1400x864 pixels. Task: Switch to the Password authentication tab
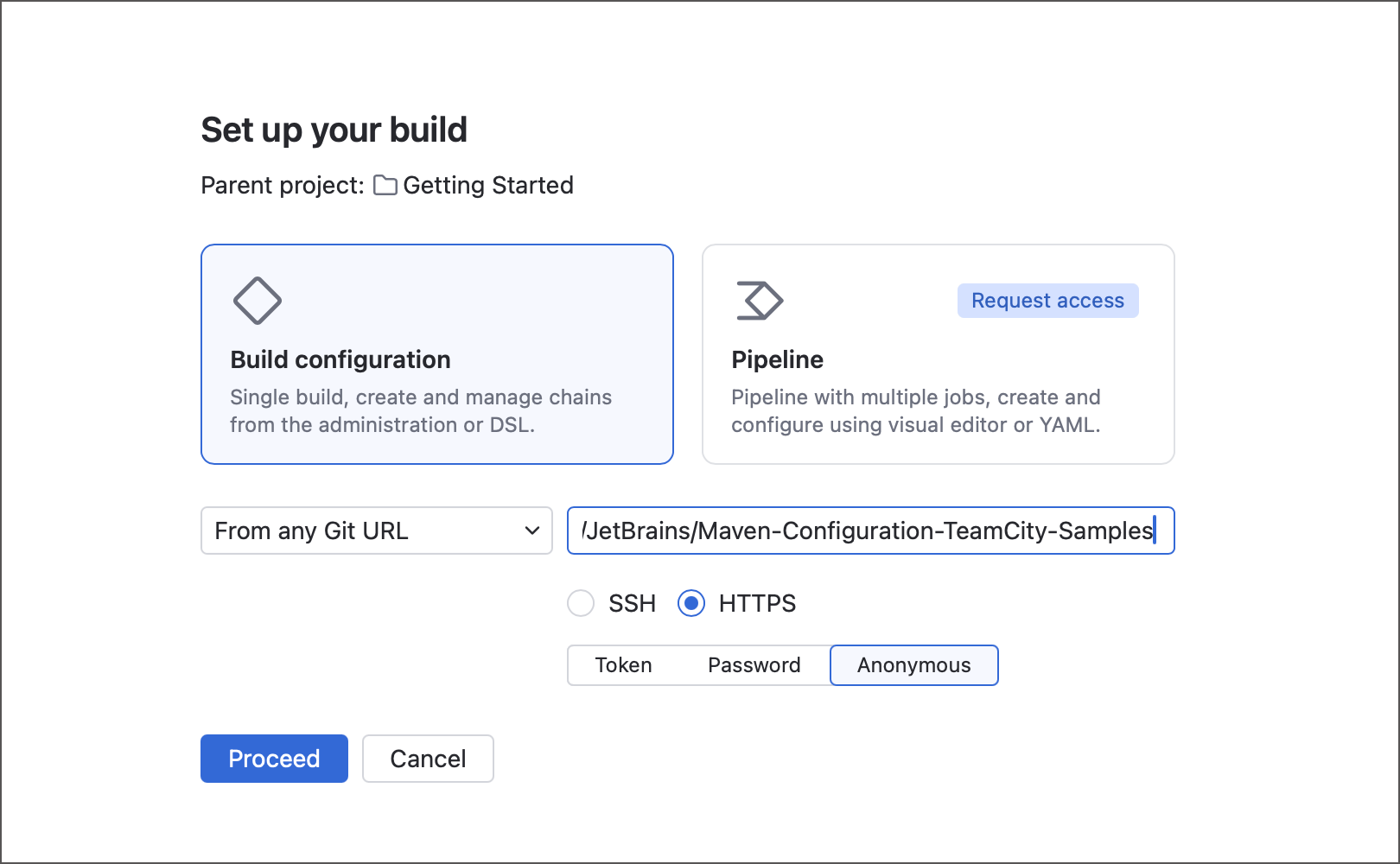[754, 665]
